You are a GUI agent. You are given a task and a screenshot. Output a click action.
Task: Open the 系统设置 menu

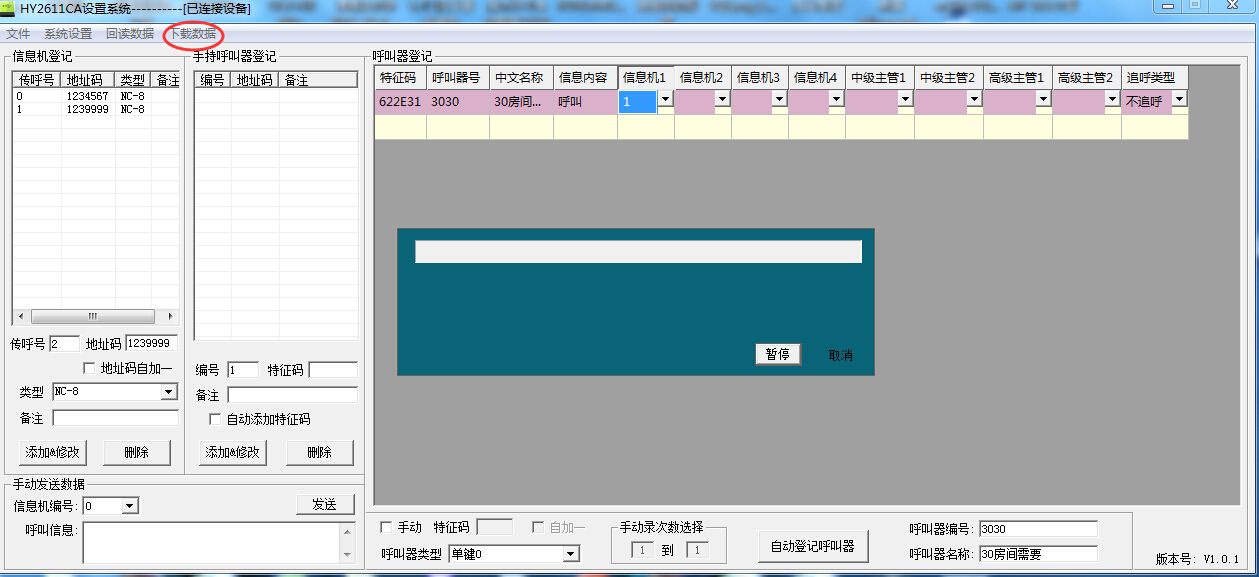pyautogui.click(x=67, y=34)
